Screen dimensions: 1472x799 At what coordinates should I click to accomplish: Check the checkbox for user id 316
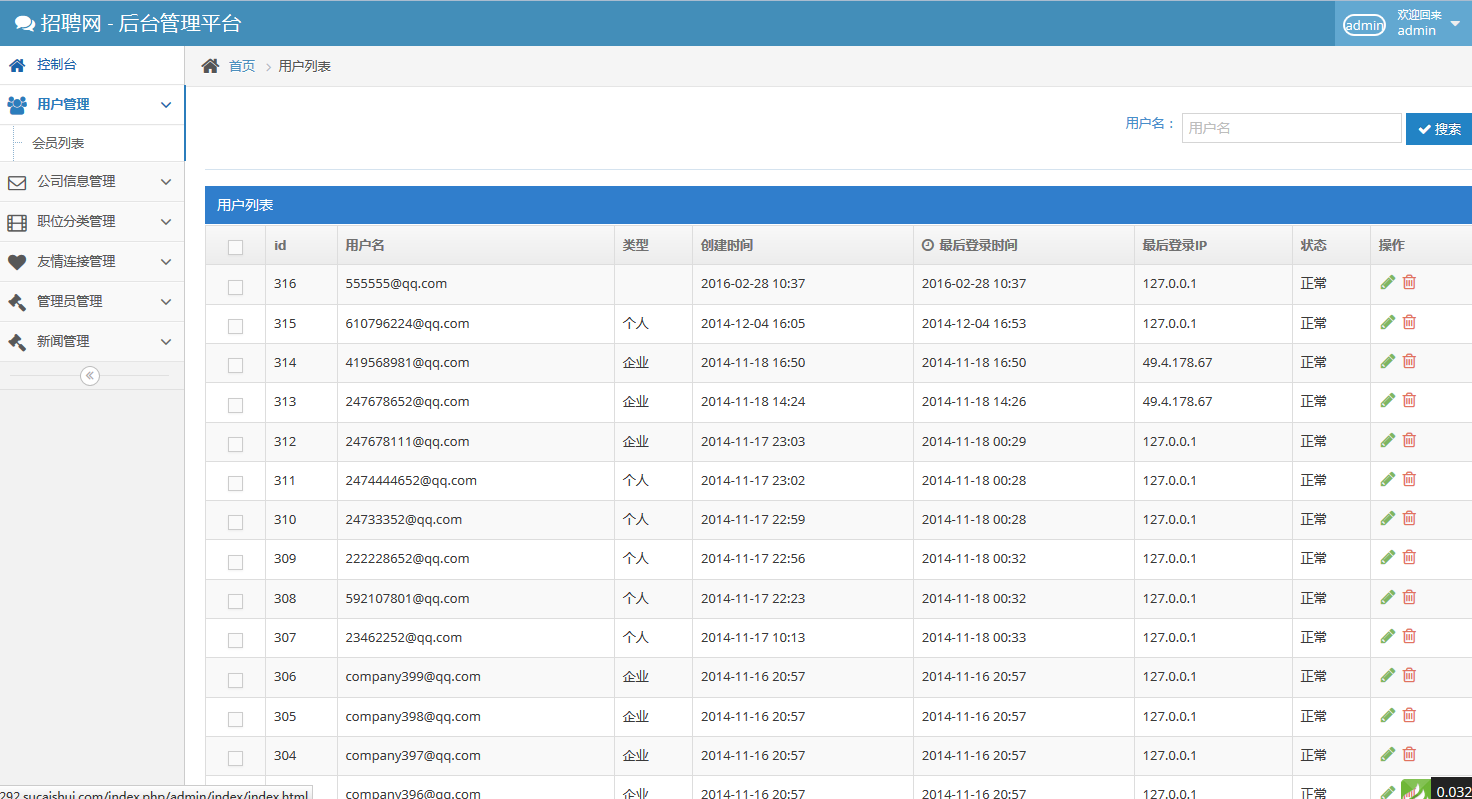click(235, 287)
